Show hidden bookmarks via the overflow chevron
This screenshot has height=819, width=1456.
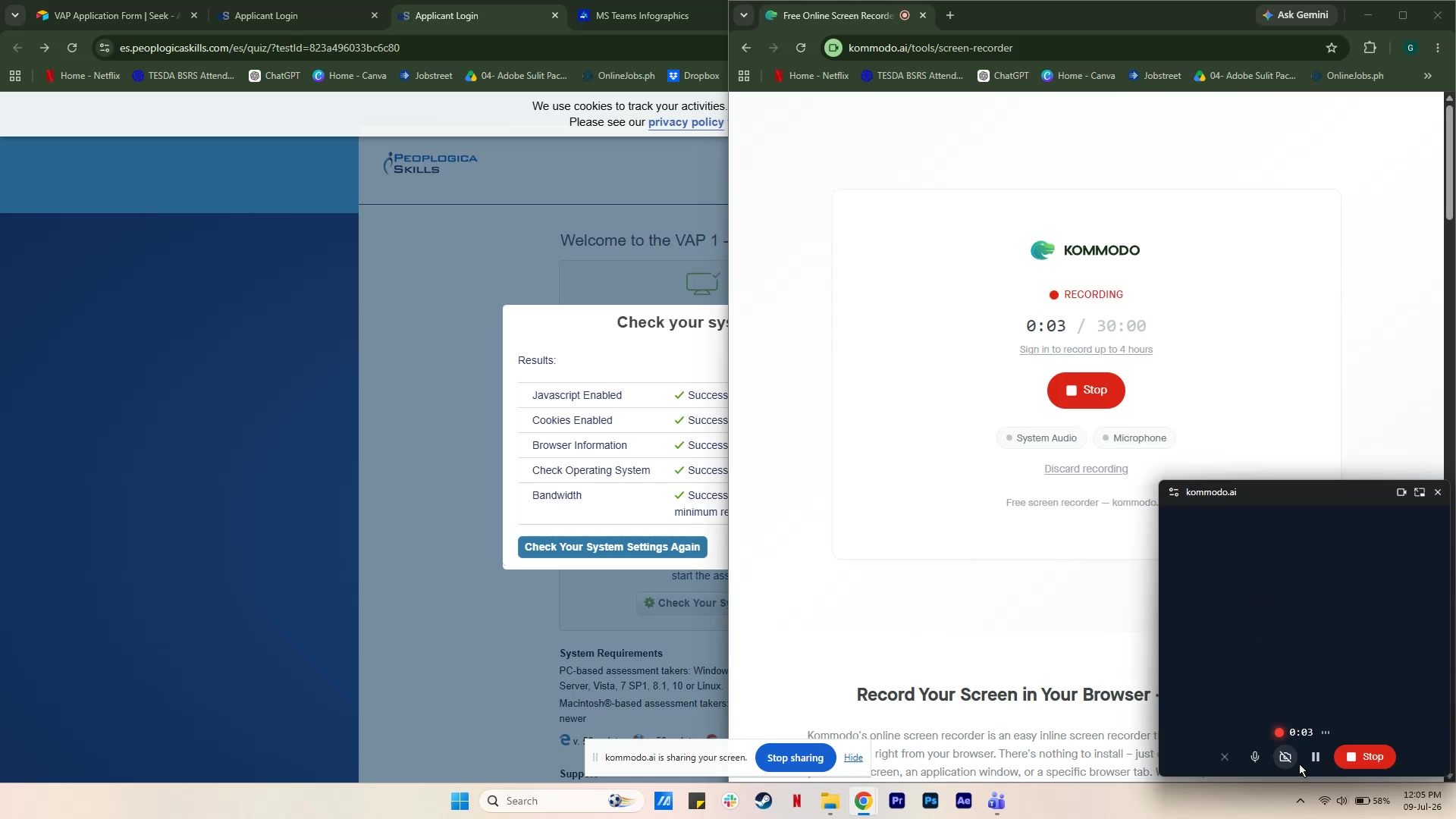pyautogui.click(x=1428, y=76)
